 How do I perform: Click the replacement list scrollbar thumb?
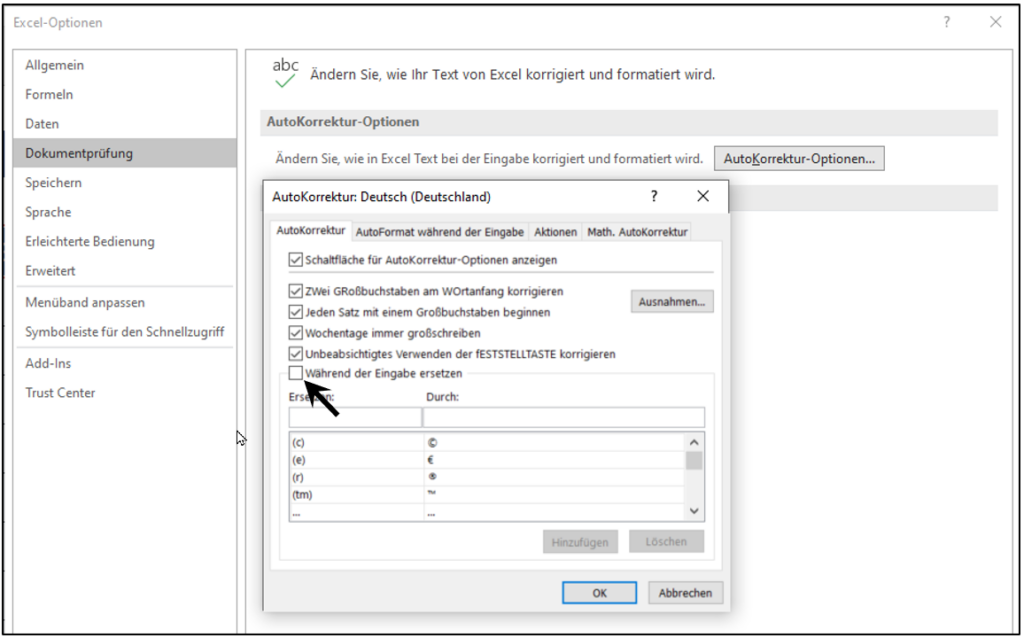[x=694, y=460]
